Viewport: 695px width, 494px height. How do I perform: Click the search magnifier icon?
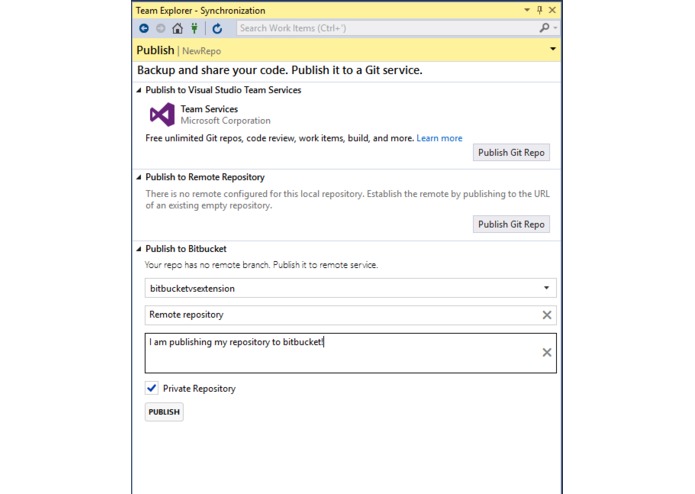coord(544,28)
